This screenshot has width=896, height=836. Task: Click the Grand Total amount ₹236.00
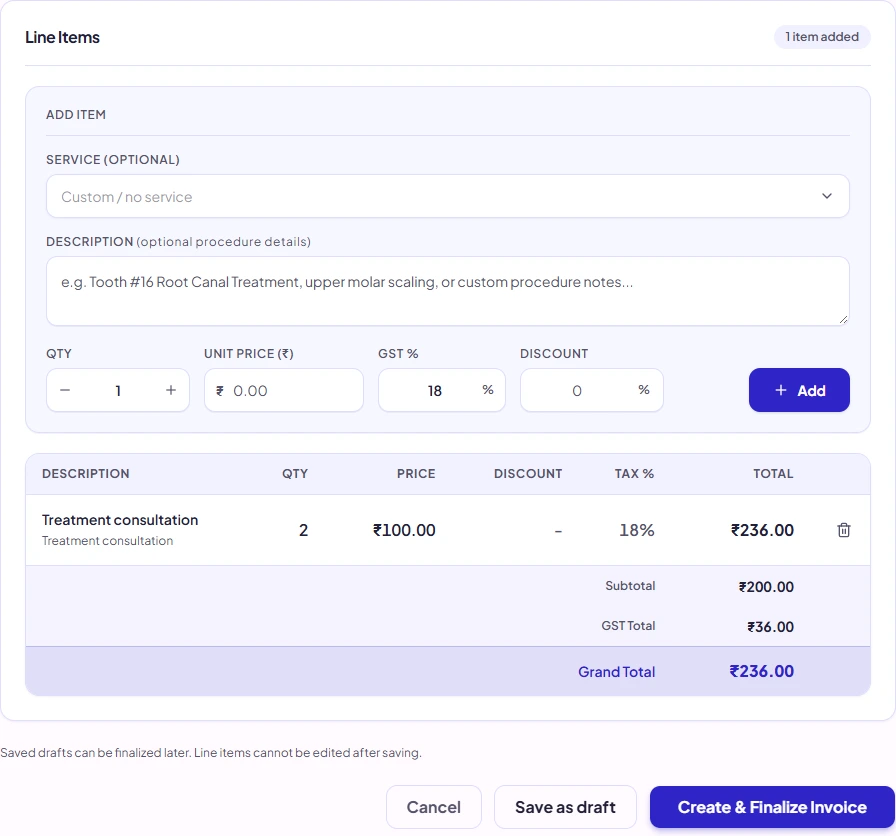tap(761, 671)
